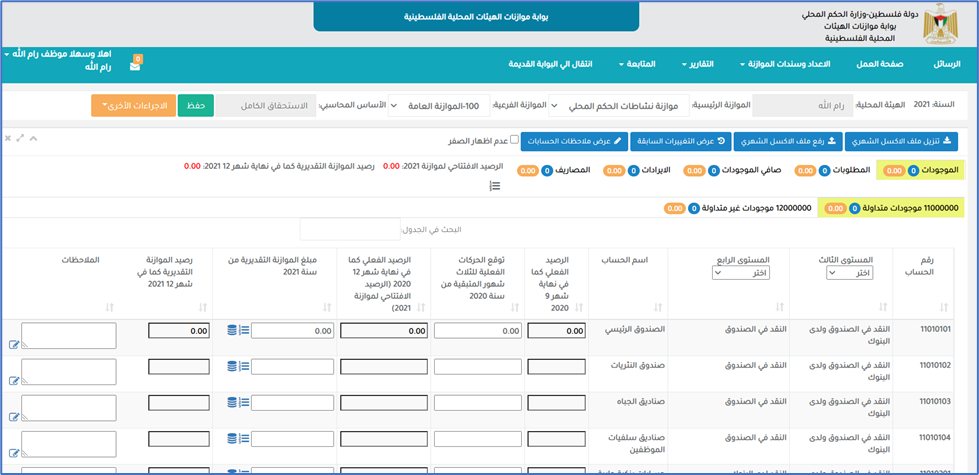Click account number 11010101 cell

click(935, 329)
